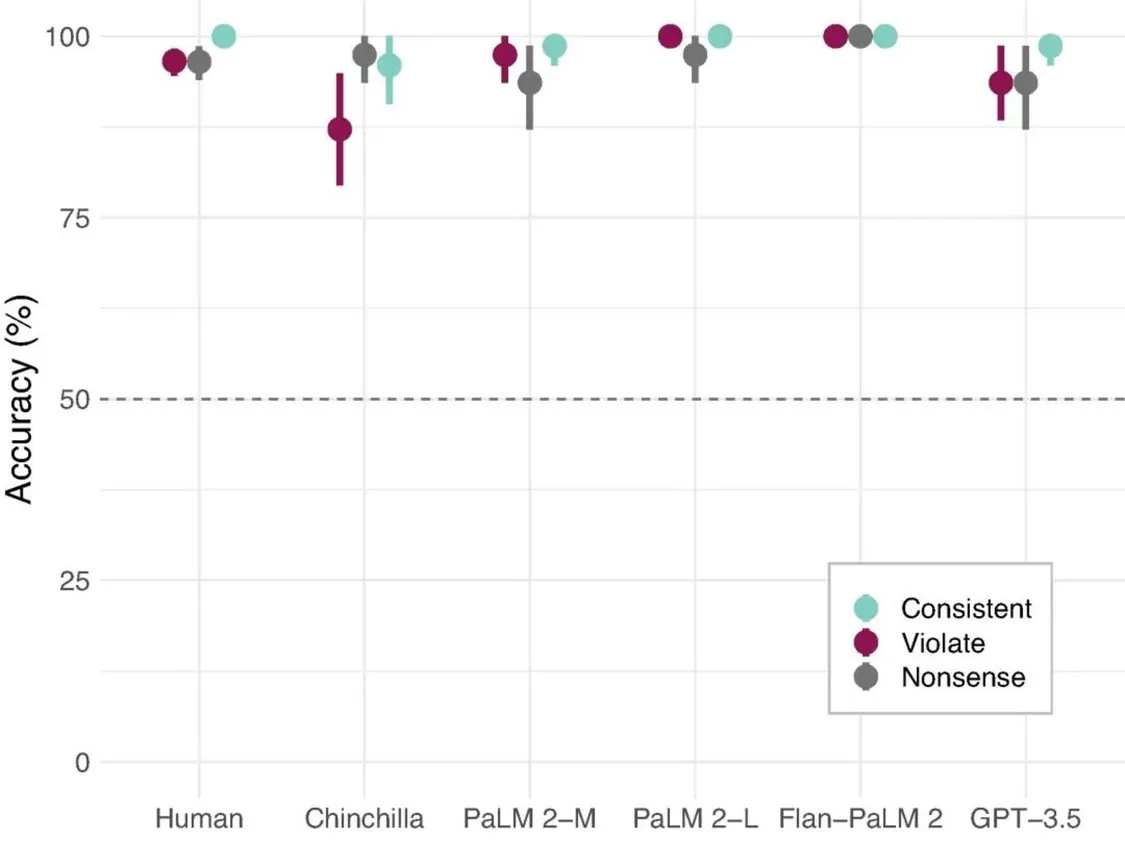The image size is (1125, 841).
Task: Click the Human x-axis label
Action: pyautogui.click(x=199, y=818)
